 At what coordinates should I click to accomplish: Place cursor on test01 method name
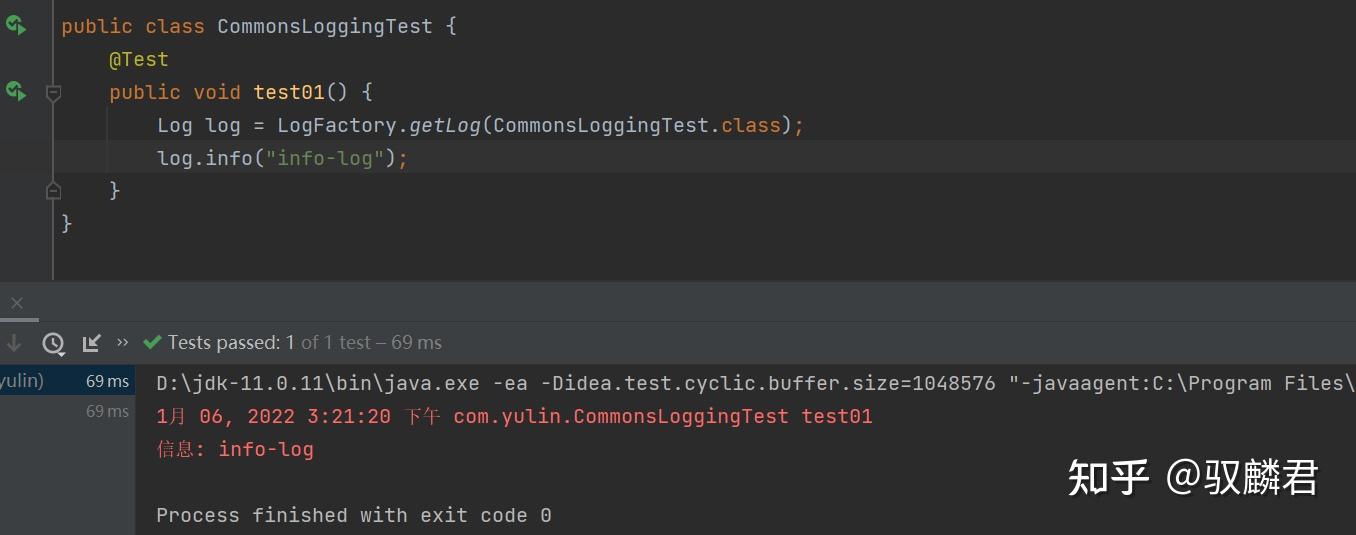pyautogui.click(x=289, y=92)
